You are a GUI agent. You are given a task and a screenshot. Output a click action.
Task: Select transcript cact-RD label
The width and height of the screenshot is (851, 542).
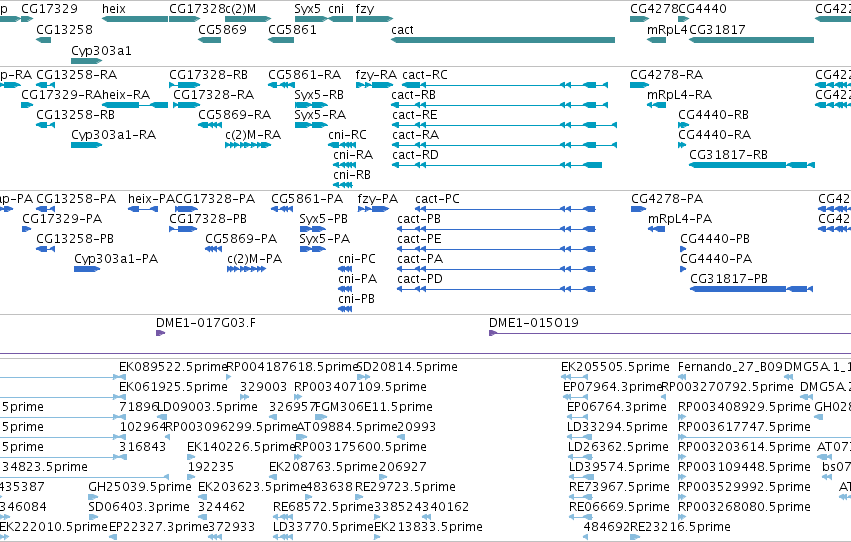pos(415,155)
